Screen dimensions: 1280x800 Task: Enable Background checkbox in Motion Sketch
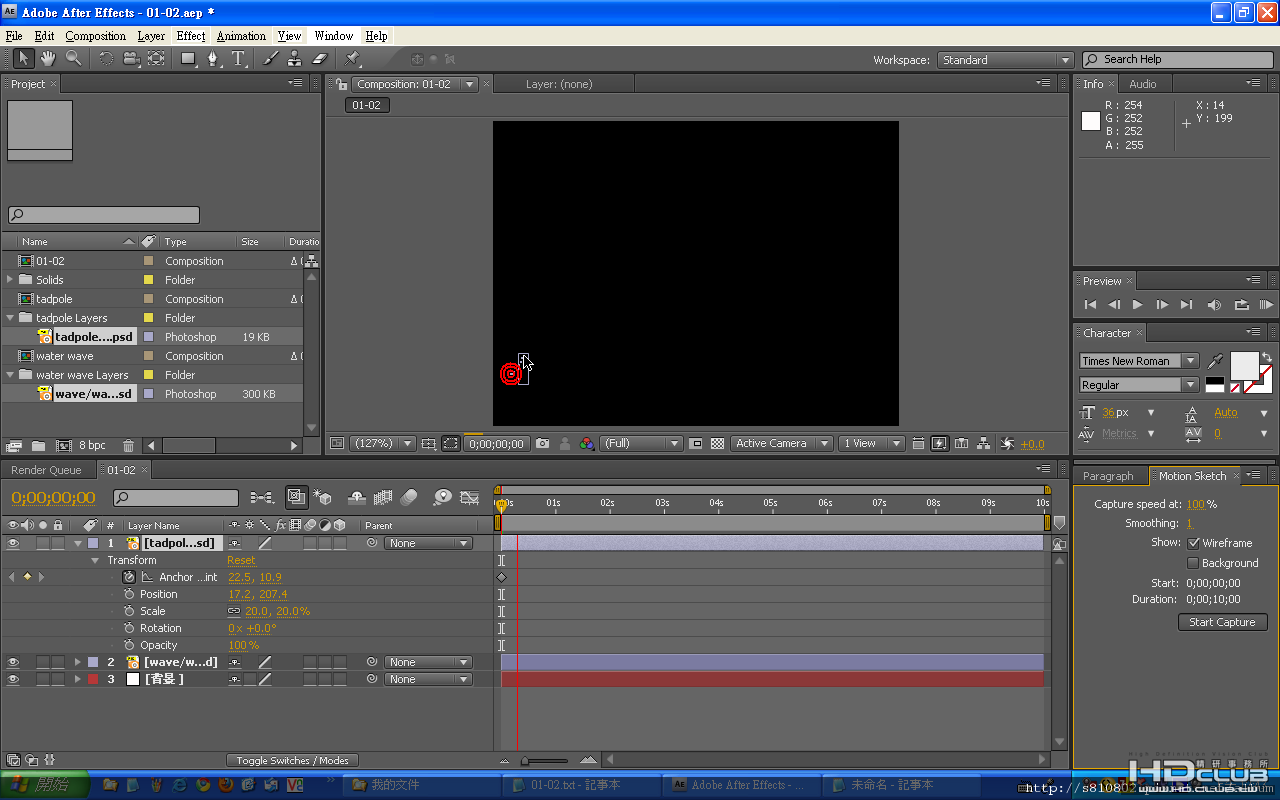1193,563
